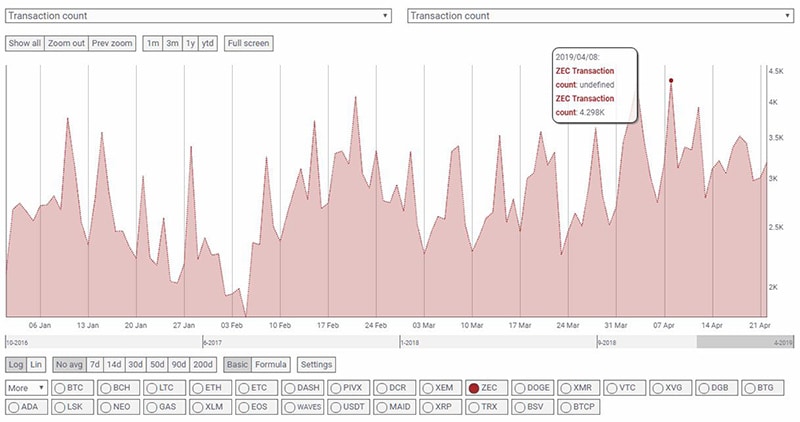The image size is (800, 422).
Task: Open the chart in Full screen
Action: (x=248, y=43)
